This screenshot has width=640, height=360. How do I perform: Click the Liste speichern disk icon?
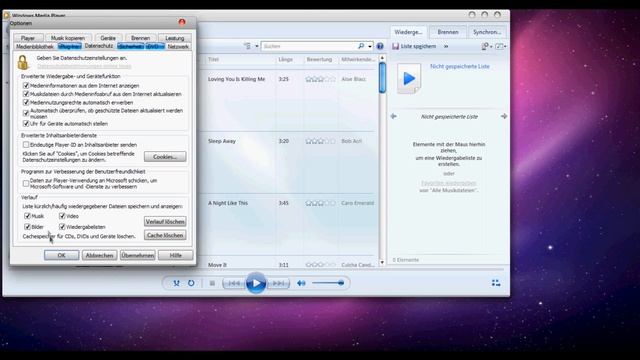[x=396, y=47]
